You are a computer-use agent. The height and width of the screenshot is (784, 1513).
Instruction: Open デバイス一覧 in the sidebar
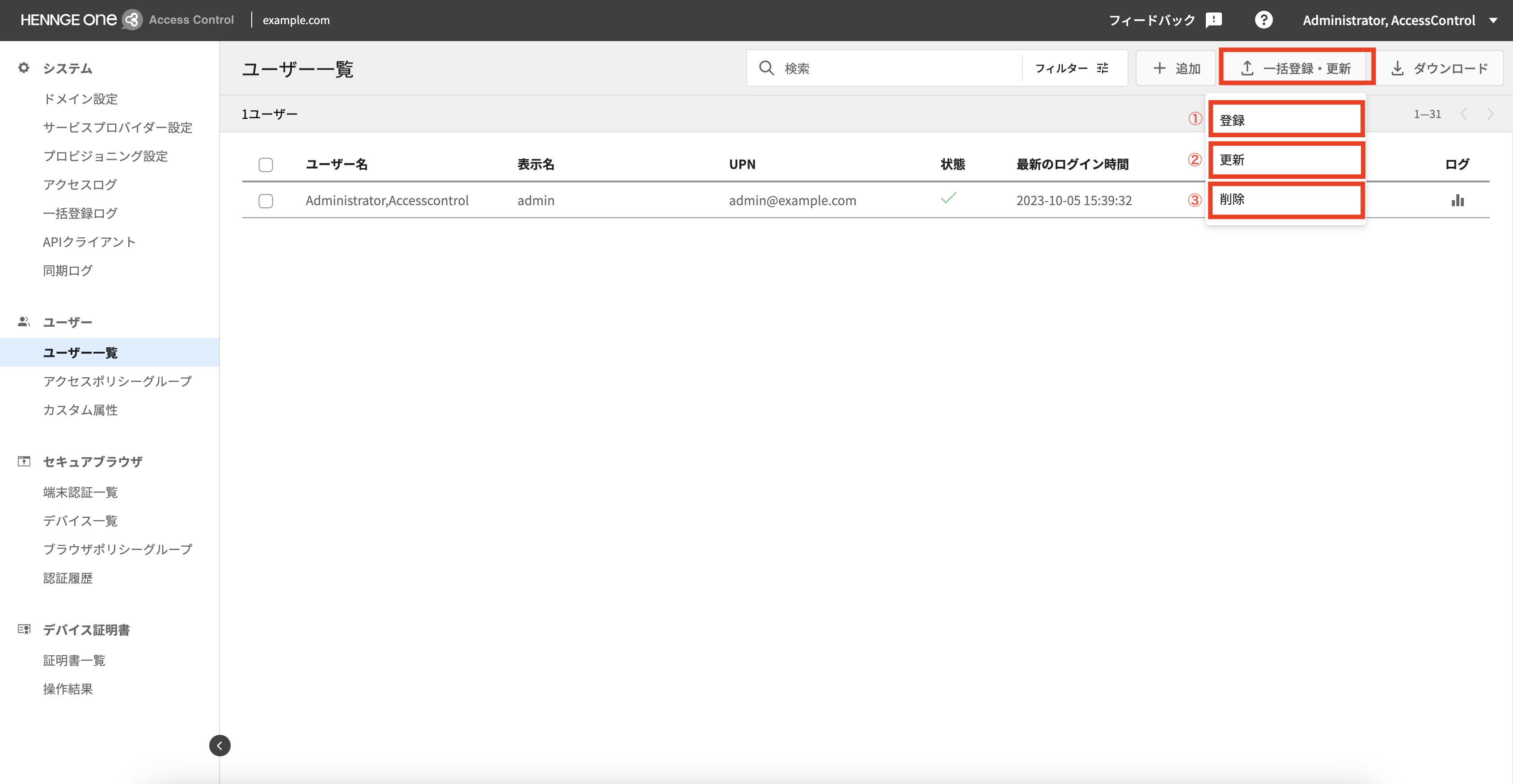[x=80, y=520]
